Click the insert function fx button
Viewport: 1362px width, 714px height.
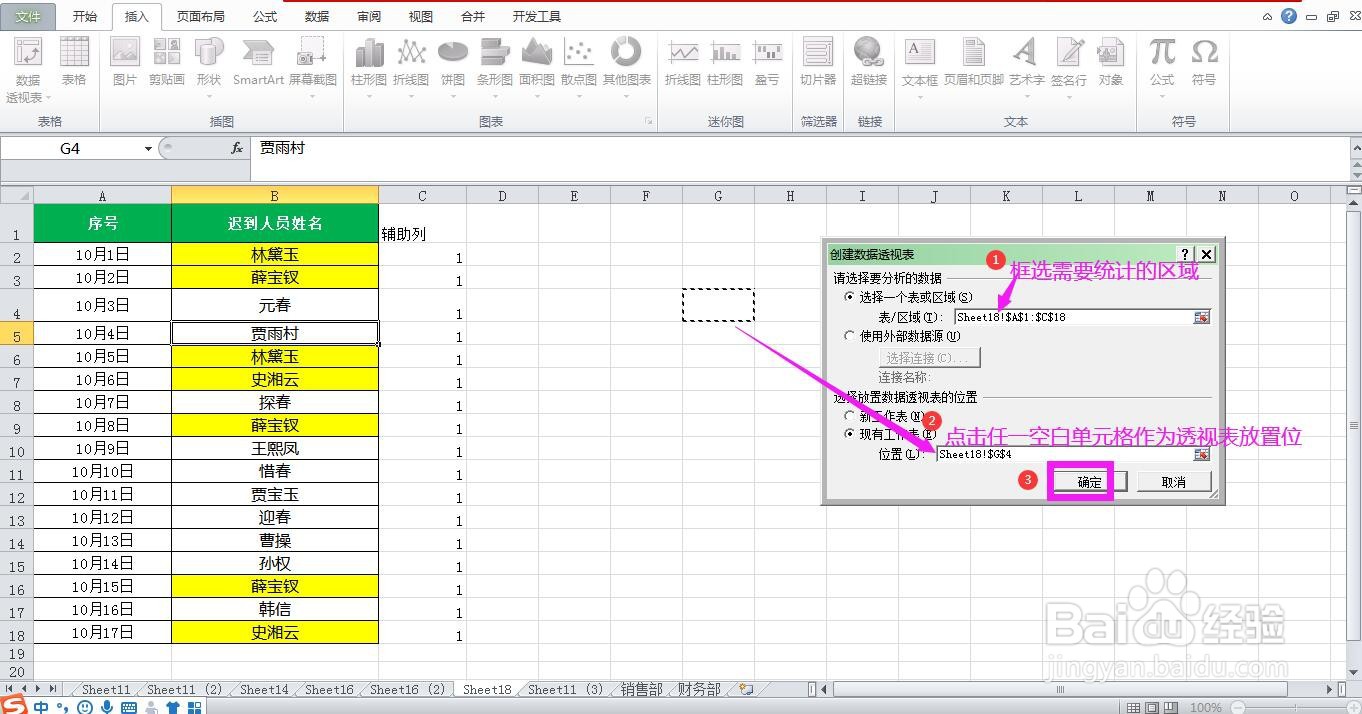coord(237,148)
